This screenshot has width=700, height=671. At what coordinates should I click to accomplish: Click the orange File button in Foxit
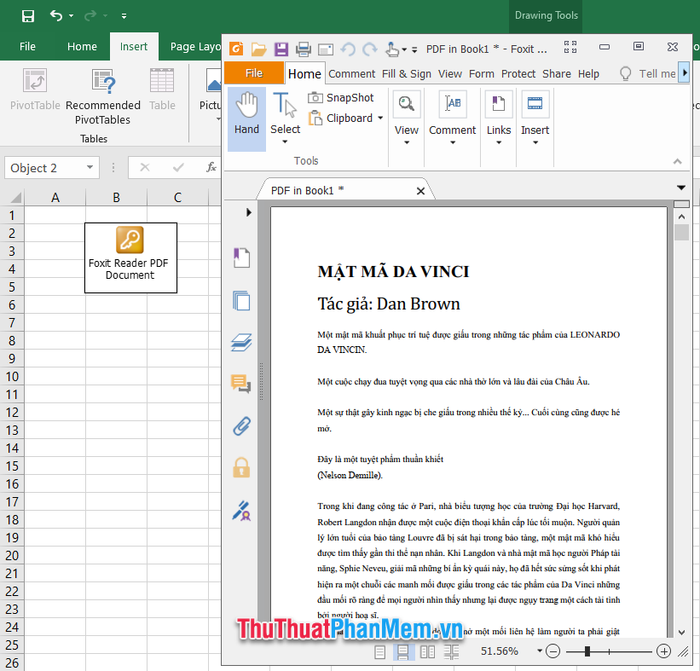tap(254, 73)
